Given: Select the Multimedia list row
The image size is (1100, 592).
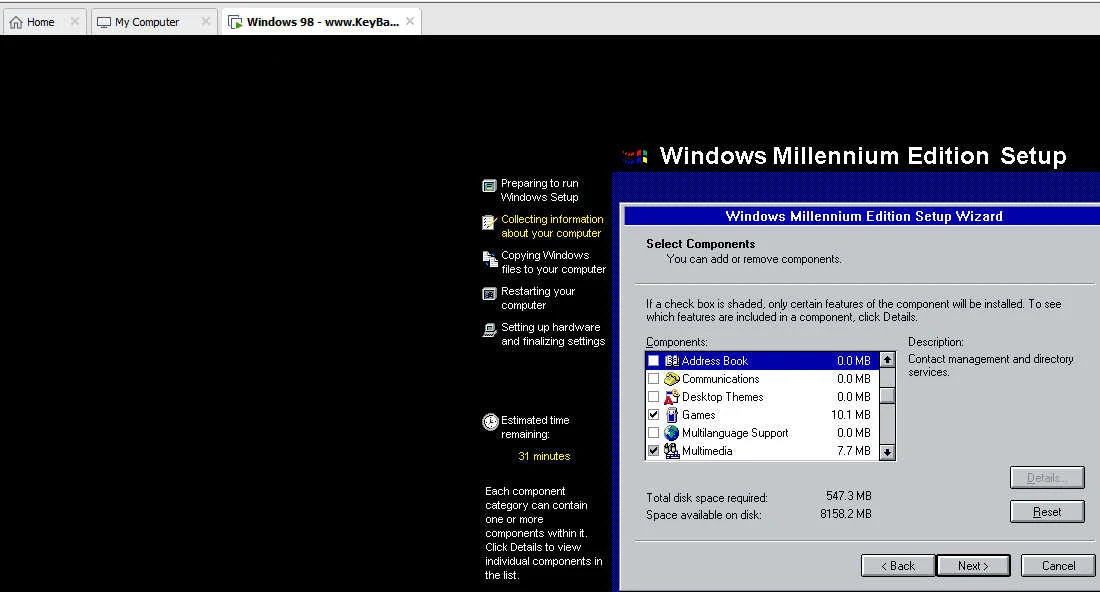Looking at the screenshot, I should [x=762, y=451].
